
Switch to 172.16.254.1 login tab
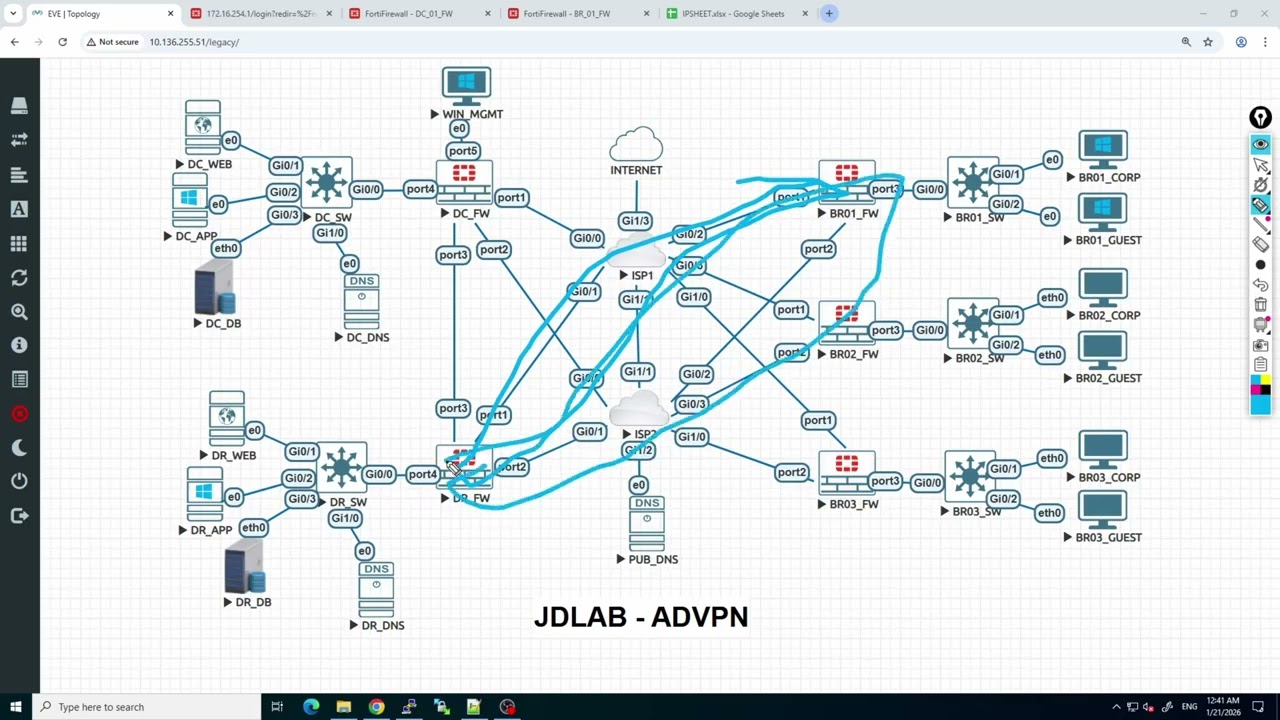tap(262, 14)
